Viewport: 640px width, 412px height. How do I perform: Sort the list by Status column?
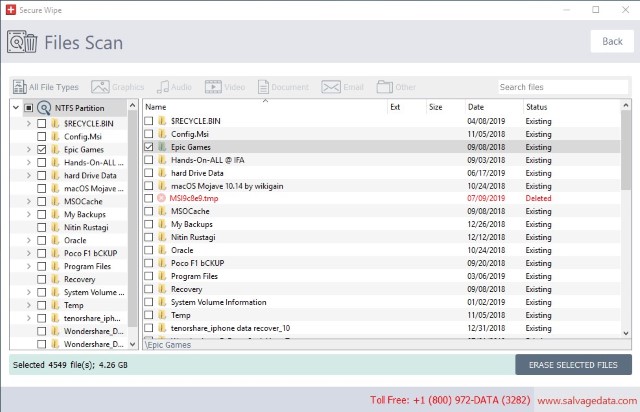(x=537, y=106)
